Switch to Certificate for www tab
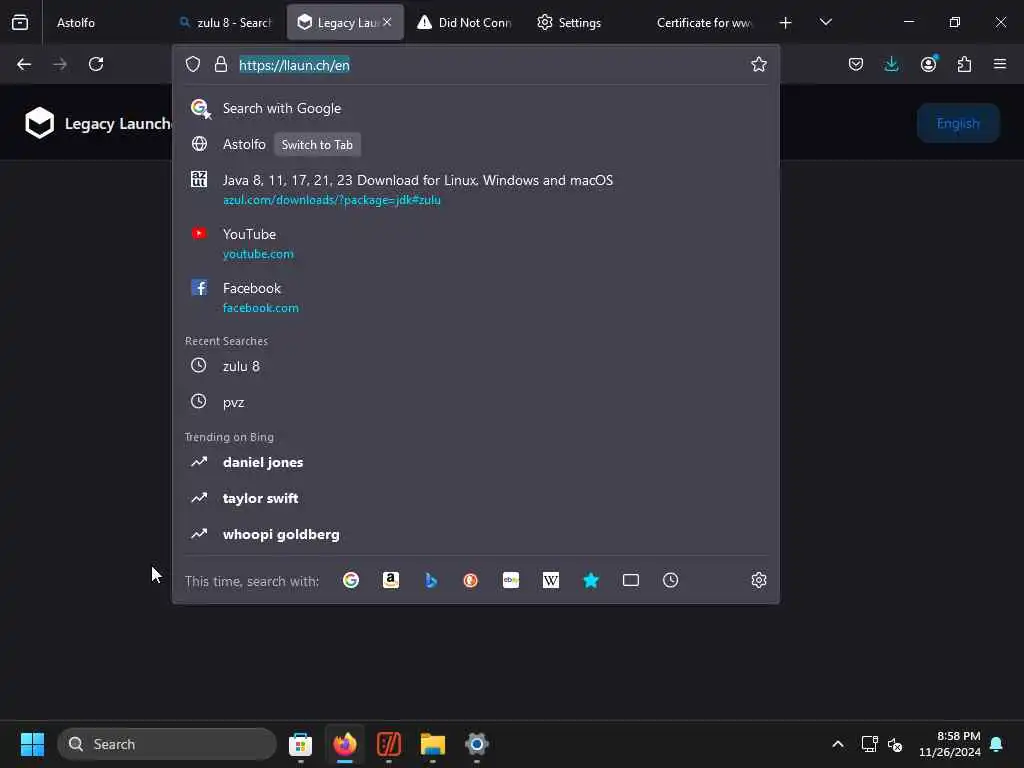1024x768 pixels. 704,22
